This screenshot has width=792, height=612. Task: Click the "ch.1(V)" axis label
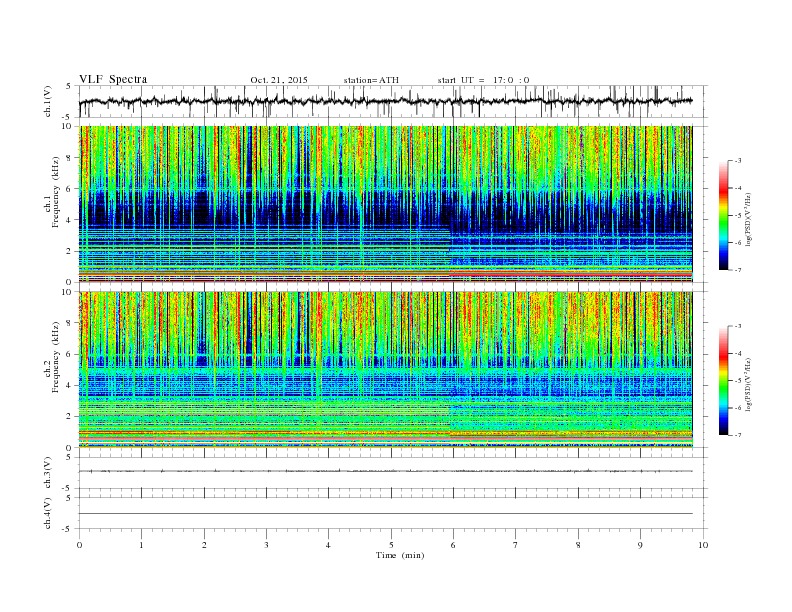coord(48,101)
